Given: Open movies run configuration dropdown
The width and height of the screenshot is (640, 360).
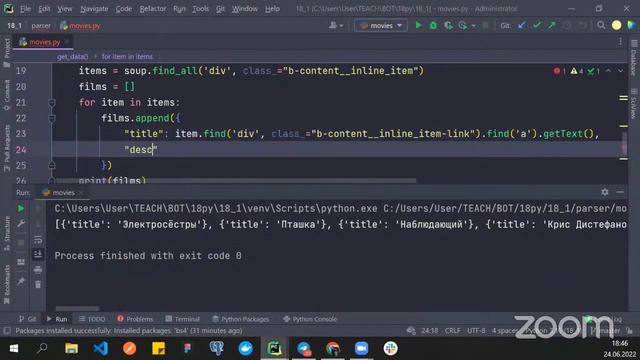Looking at the screenshot, I should (x=380, y=25).
